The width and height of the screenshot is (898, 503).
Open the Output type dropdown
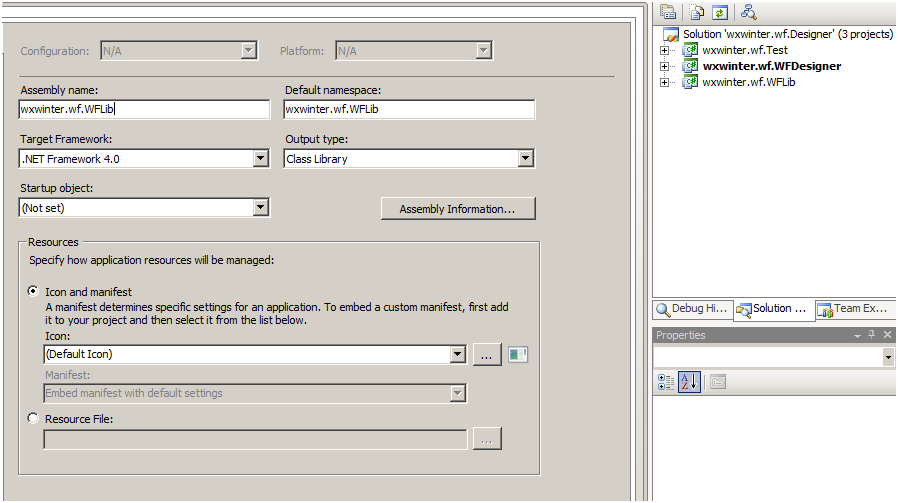click(x=526, y=159)
